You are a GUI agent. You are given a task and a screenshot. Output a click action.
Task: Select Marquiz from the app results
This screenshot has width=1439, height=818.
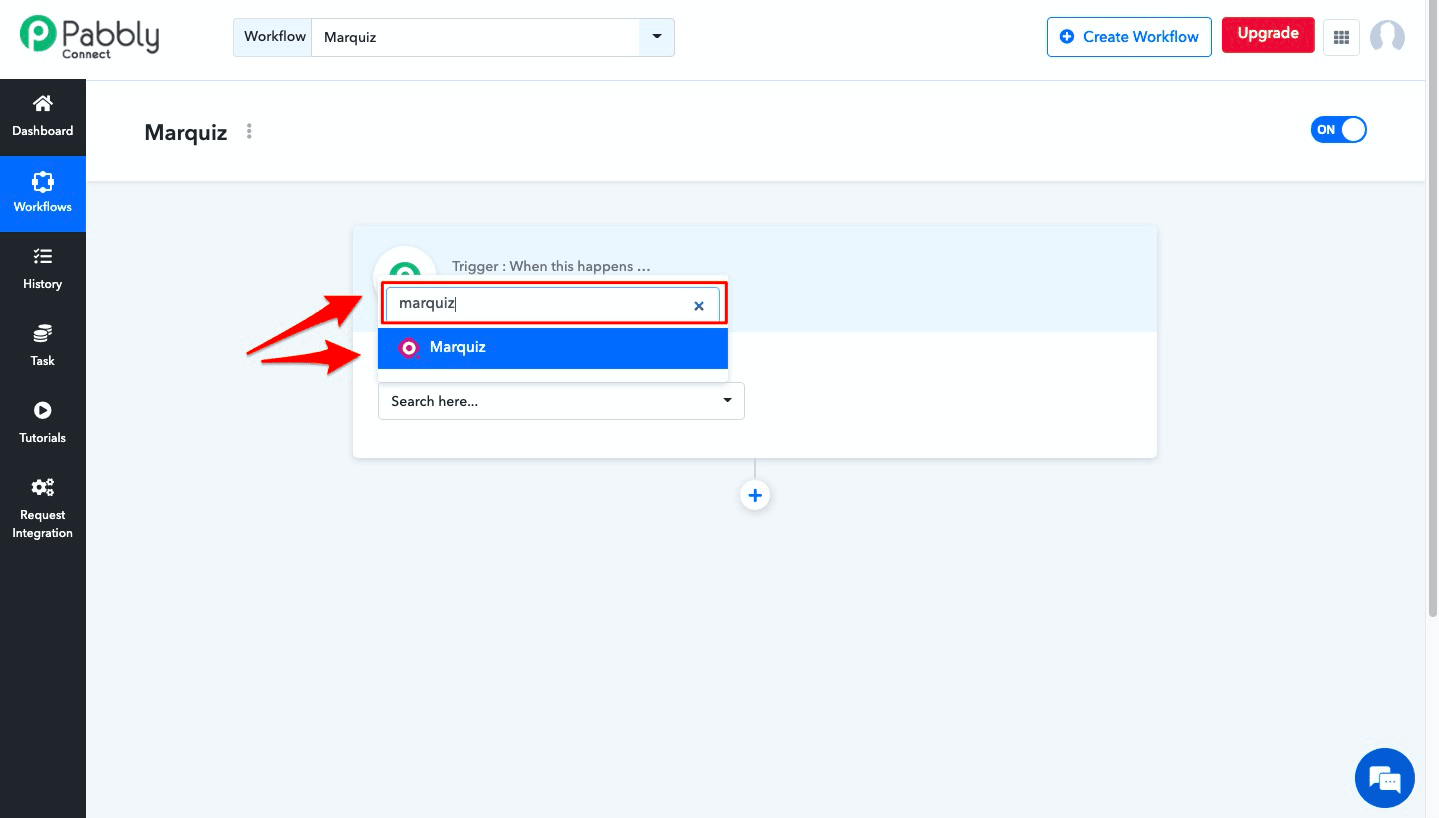(x=553, y=348)
